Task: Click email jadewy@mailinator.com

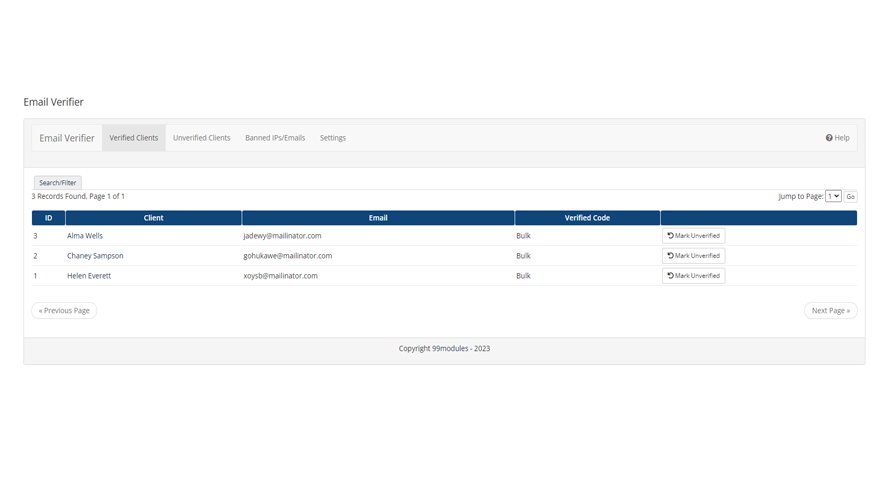Action: [282, 236]
